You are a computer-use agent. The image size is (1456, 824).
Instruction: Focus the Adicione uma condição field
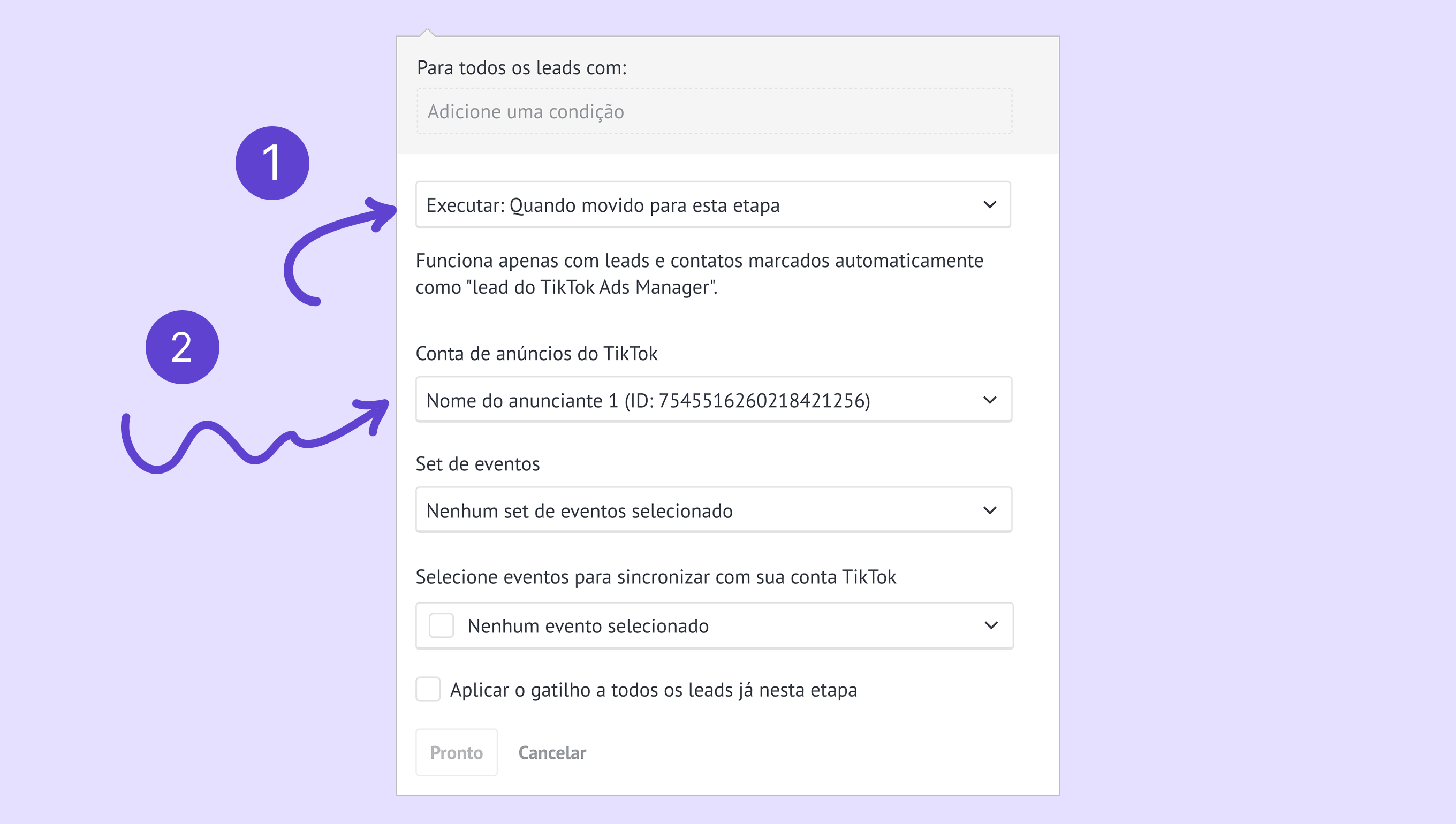click(714, 111)
